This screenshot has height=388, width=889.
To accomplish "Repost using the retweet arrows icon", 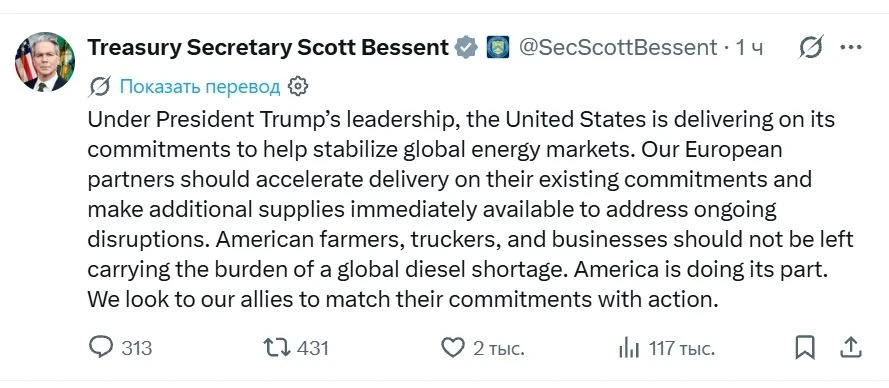I will 276,347.
